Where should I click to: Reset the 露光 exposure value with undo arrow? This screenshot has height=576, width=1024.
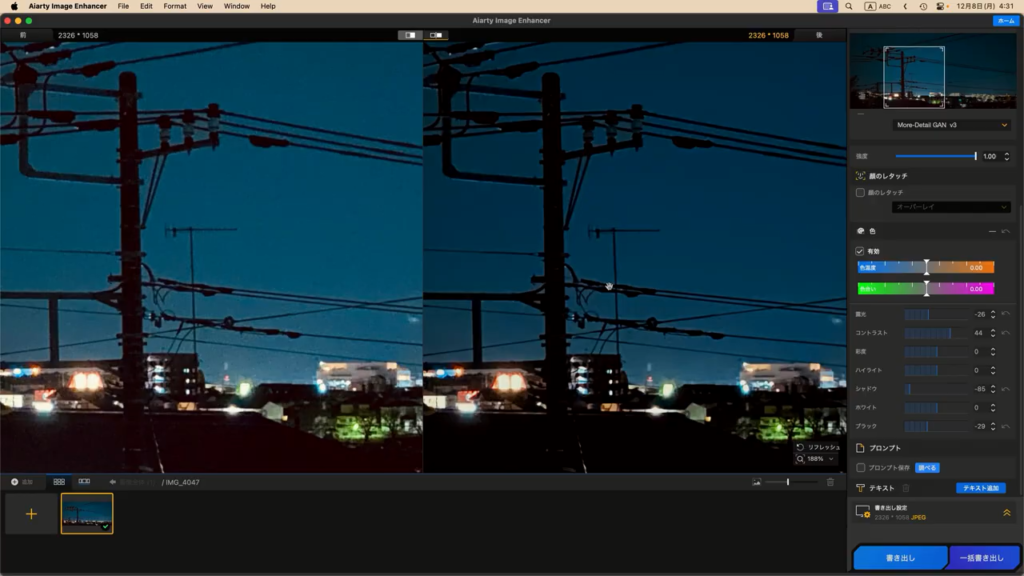pos(1005,314)
